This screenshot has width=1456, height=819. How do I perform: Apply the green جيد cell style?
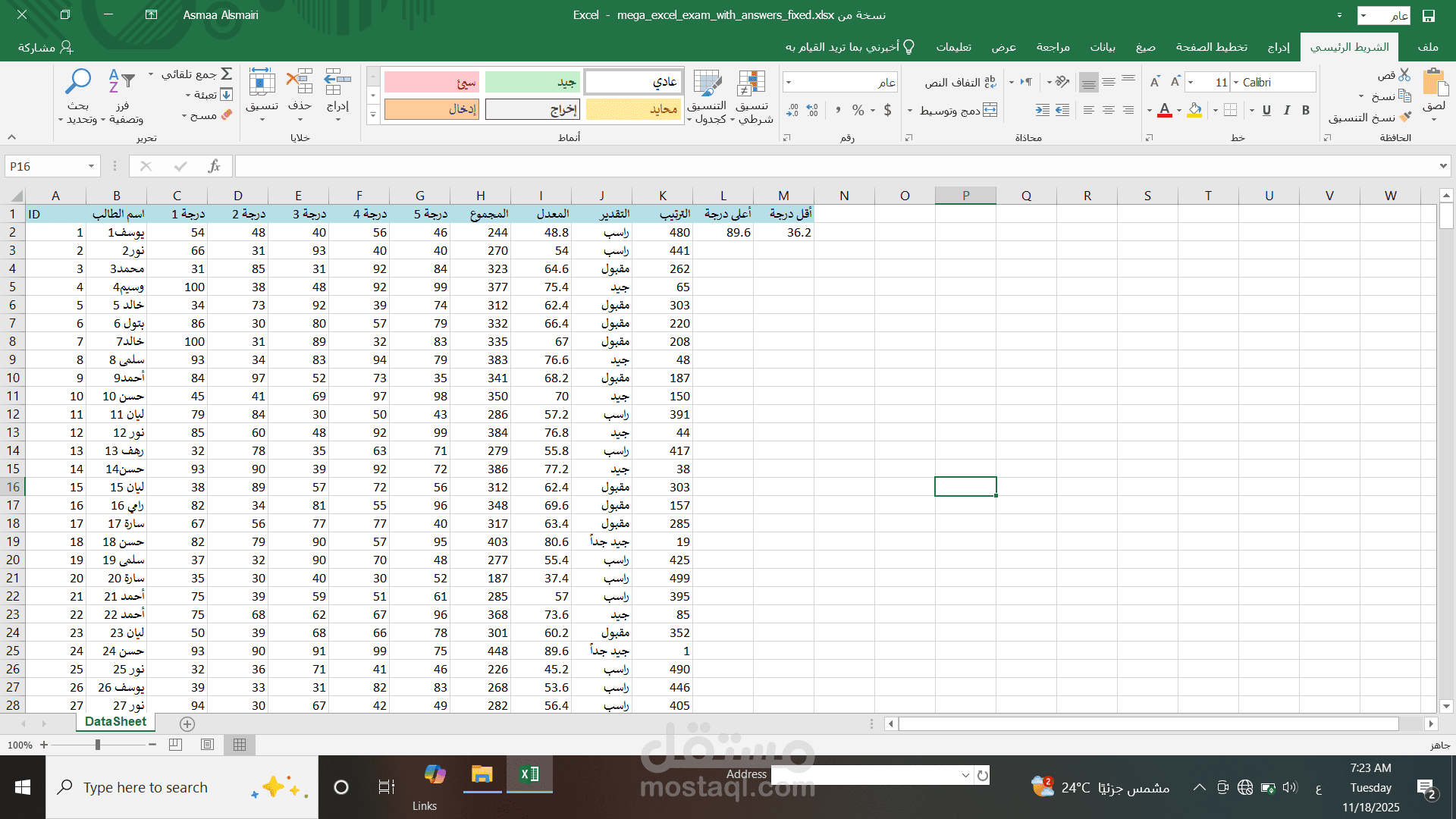[x=532, y=81]
